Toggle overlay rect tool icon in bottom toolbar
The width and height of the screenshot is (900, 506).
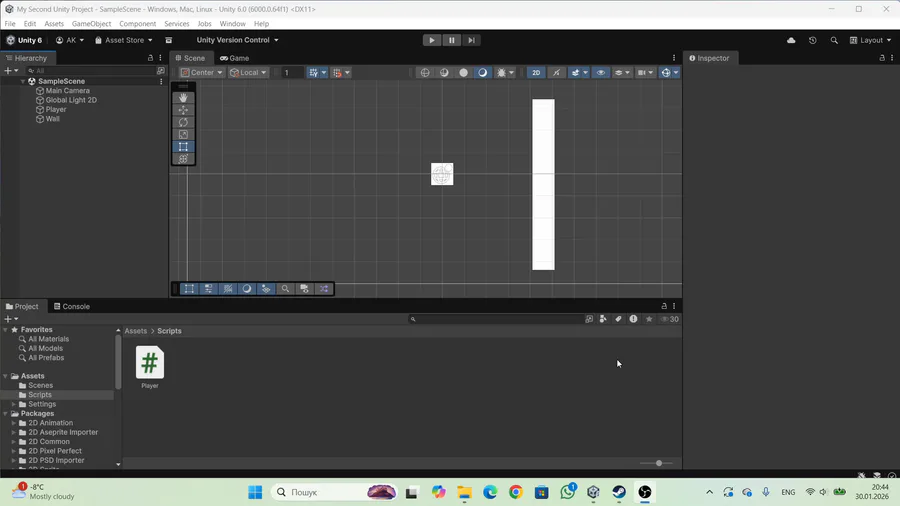[189, 289]
